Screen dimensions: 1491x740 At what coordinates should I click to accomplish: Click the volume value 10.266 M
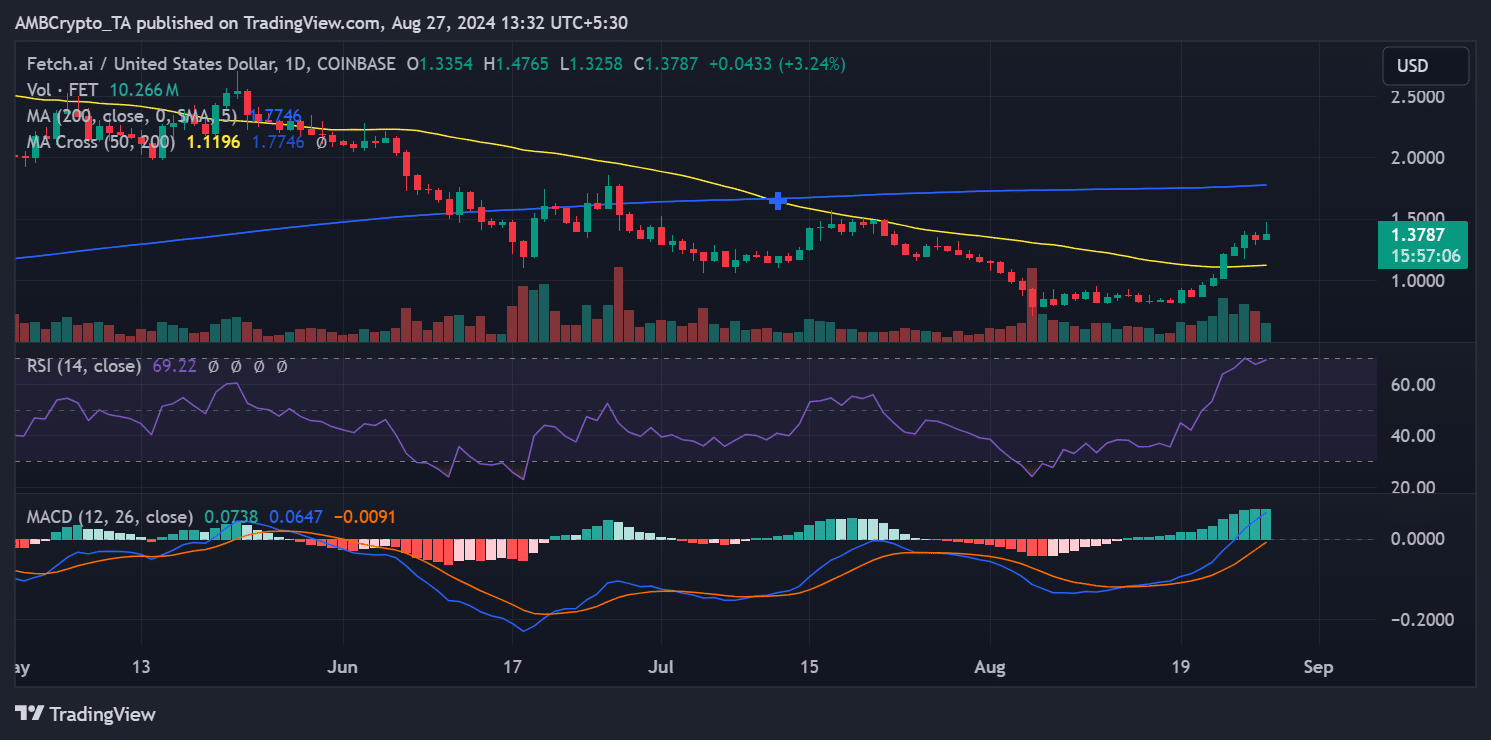tap(143, 90)
